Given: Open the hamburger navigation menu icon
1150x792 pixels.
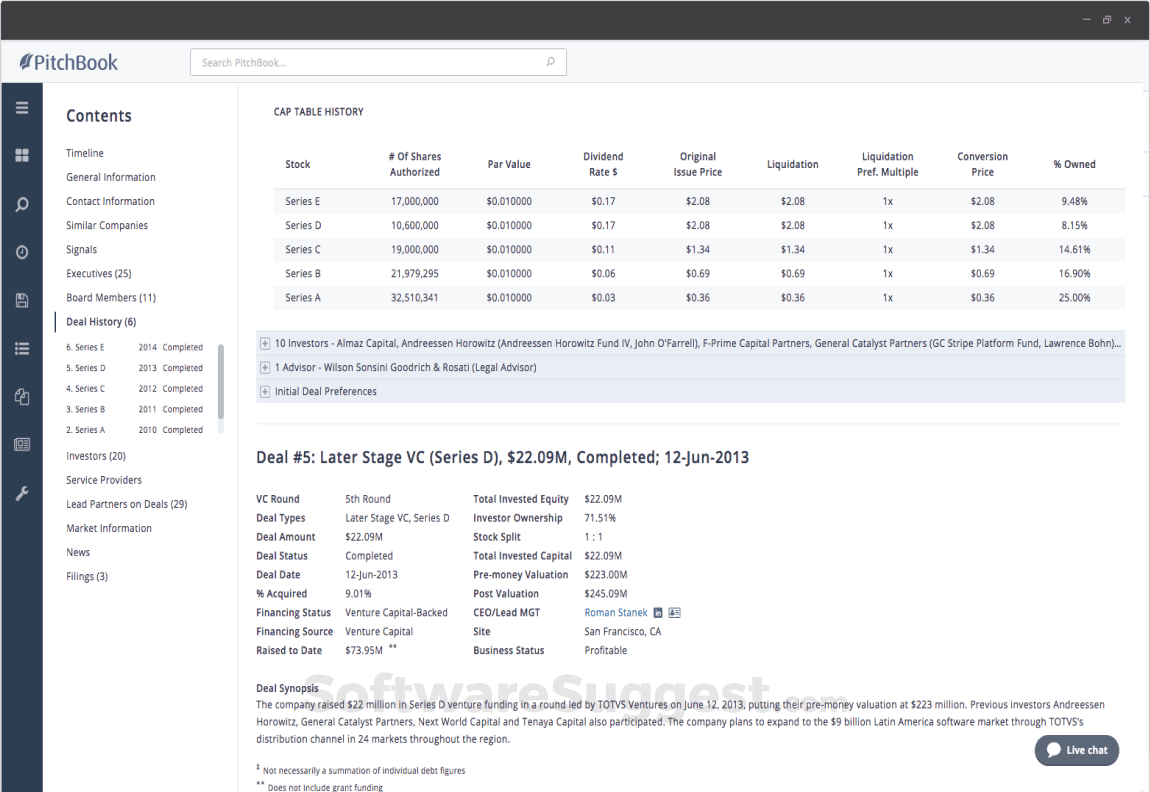Looking at the screenshot, I should 21,107.
